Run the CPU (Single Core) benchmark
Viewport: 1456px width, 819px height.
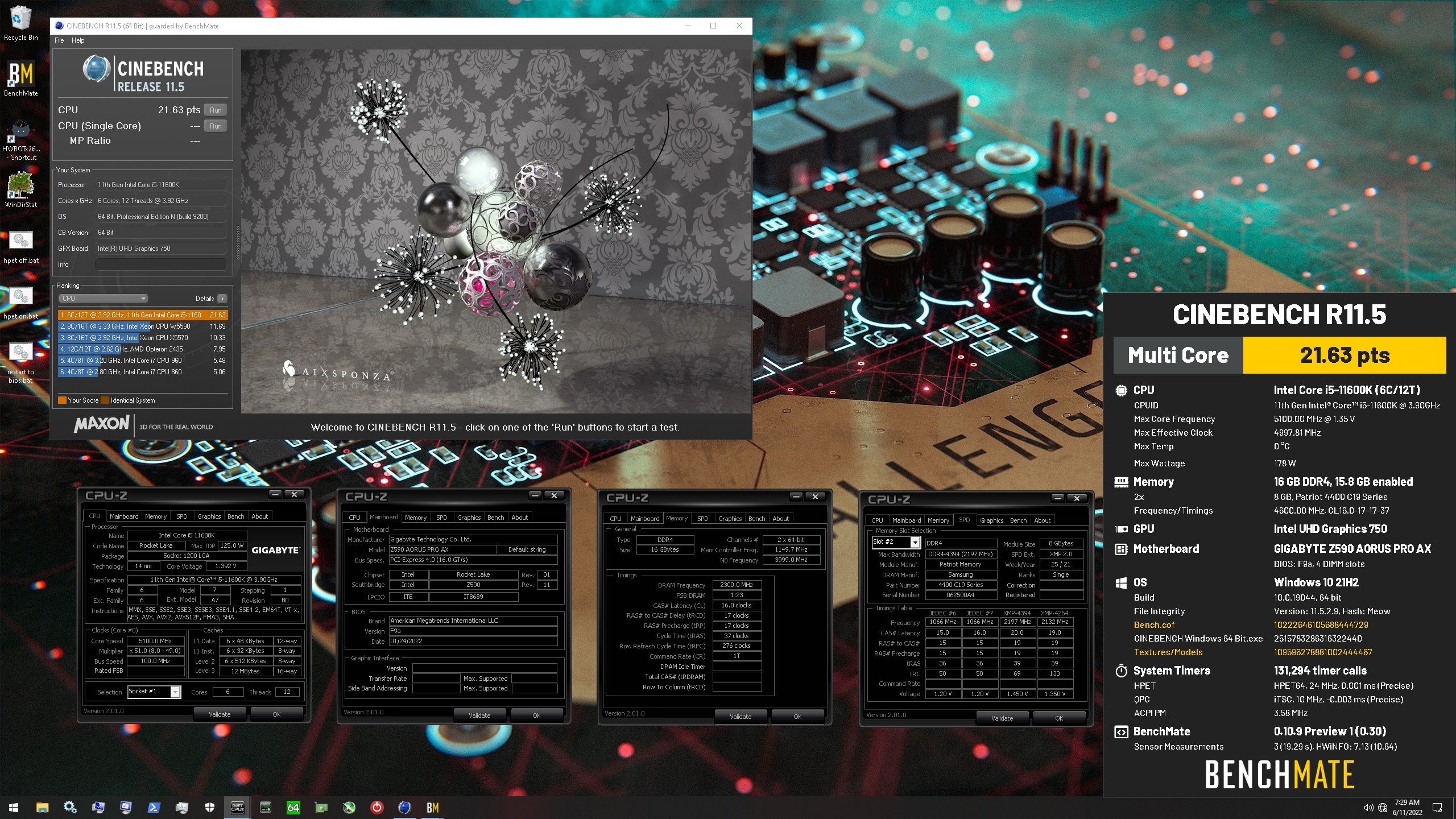[x=216, y=126]
